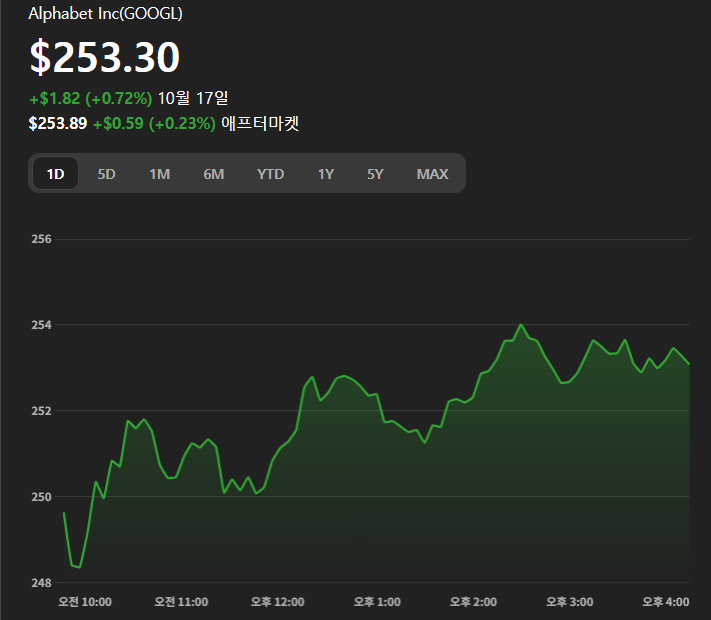Image resolution: width=711 pixels, height=620 pixels.
Task: Select the 1Y time range
Action: click(326, 174)
